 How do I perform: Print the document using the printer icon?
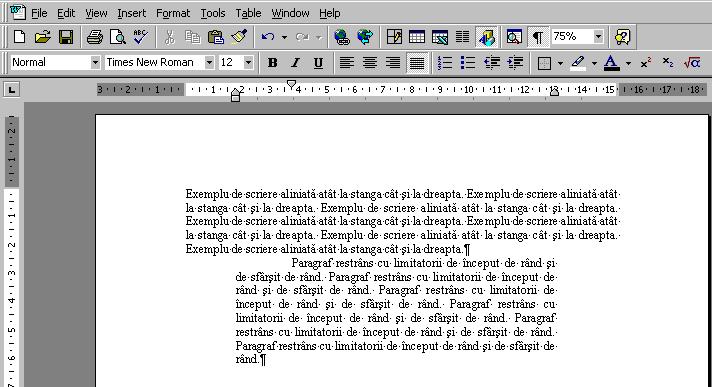[x=95, y=37]
